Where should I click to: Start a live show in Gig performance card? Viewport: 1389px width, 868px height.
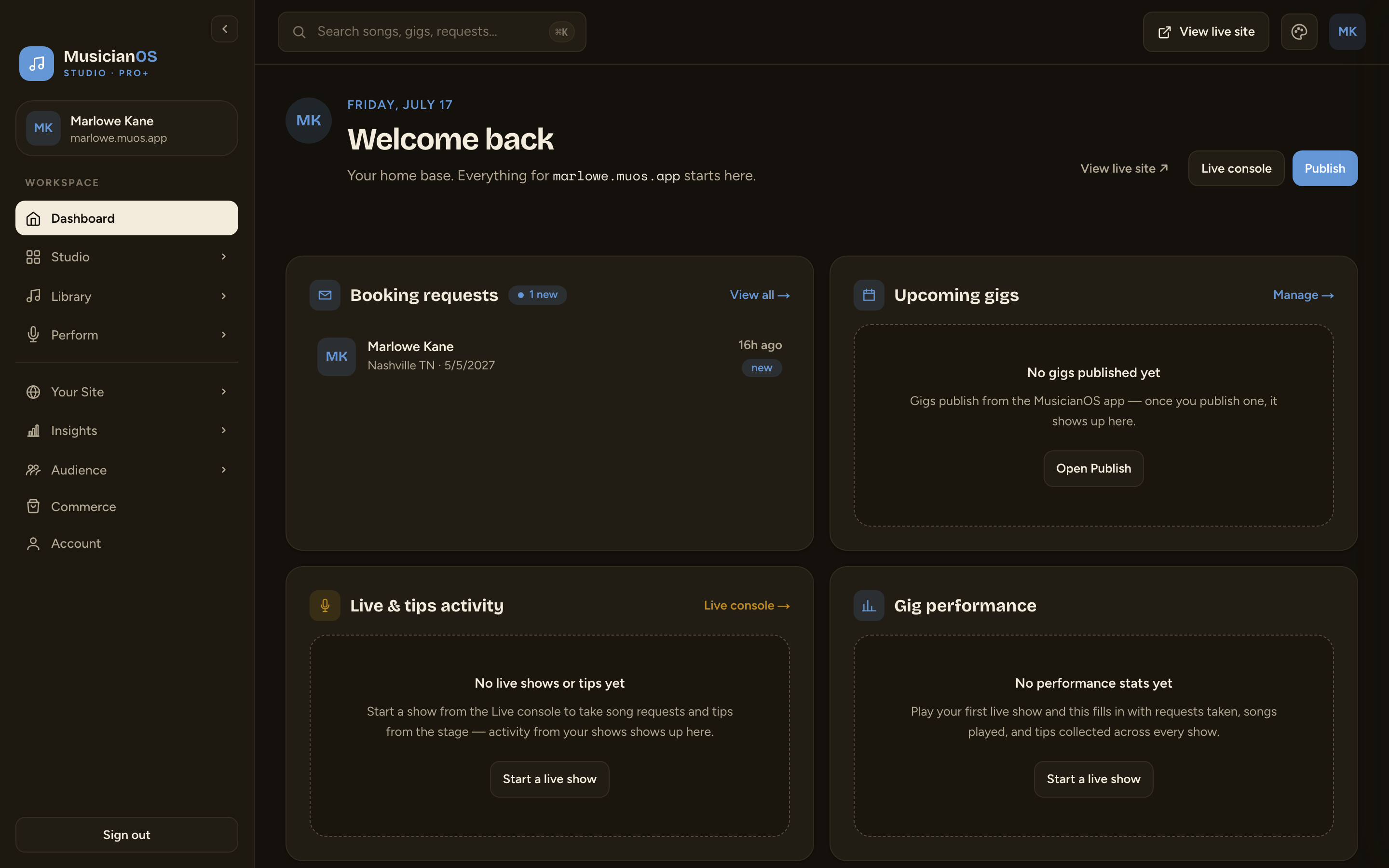point(1093,779)
